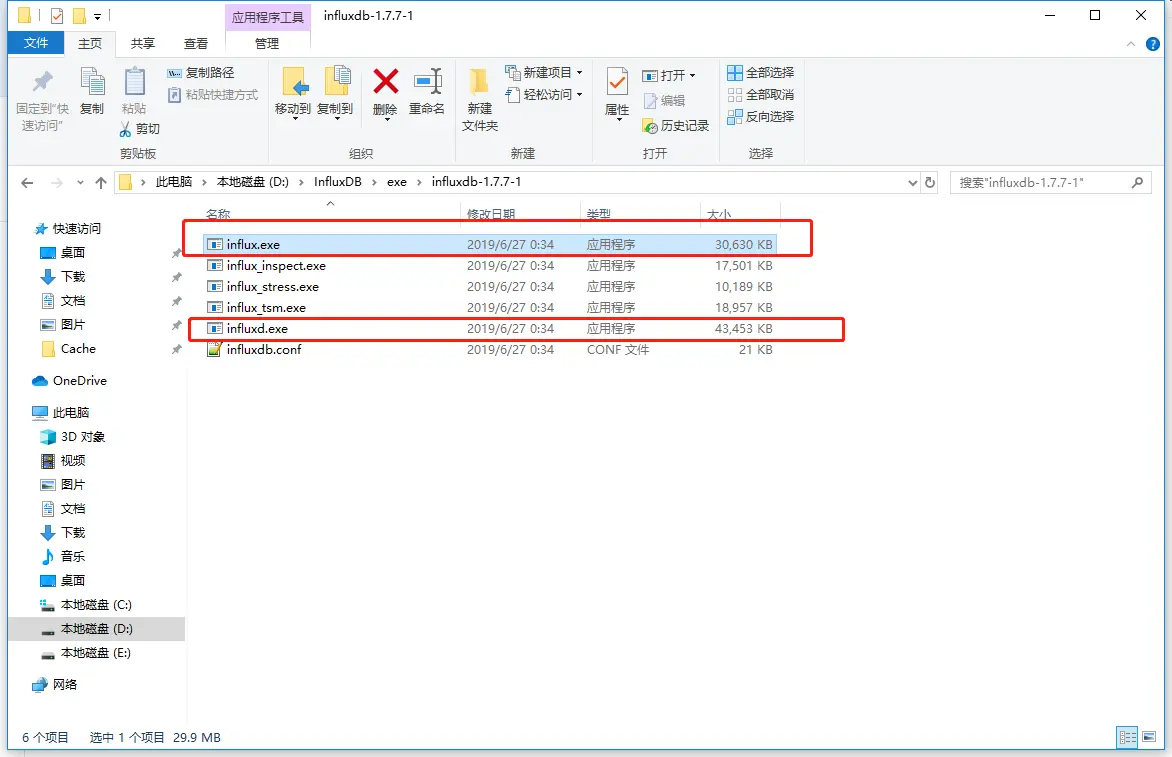Viewport: 1172px width, 757px height.
Task: Expand breadcrumb arrow after InfluxDB
Action: (x=374, y=182)
